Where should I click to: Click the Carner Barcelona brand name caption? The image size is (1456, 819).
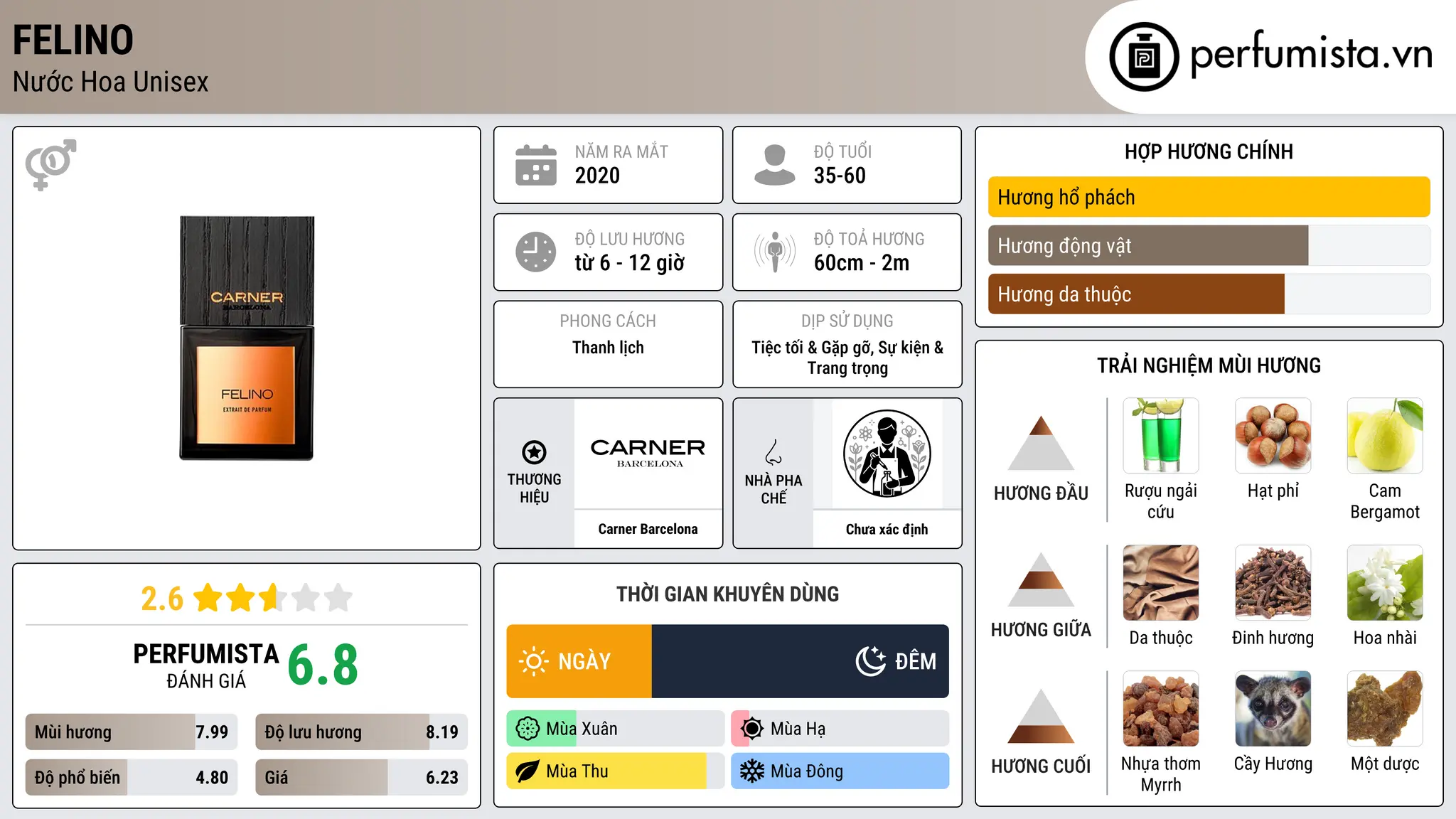point(648,529)
